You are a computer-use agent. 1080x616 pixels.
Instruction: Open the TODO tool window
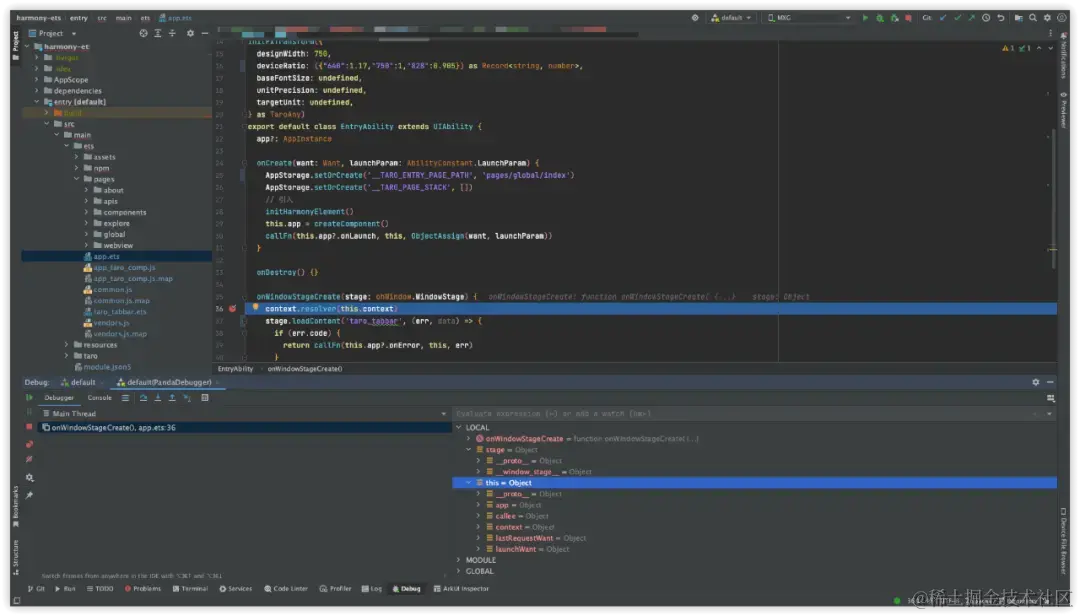[x=100, y=589]
